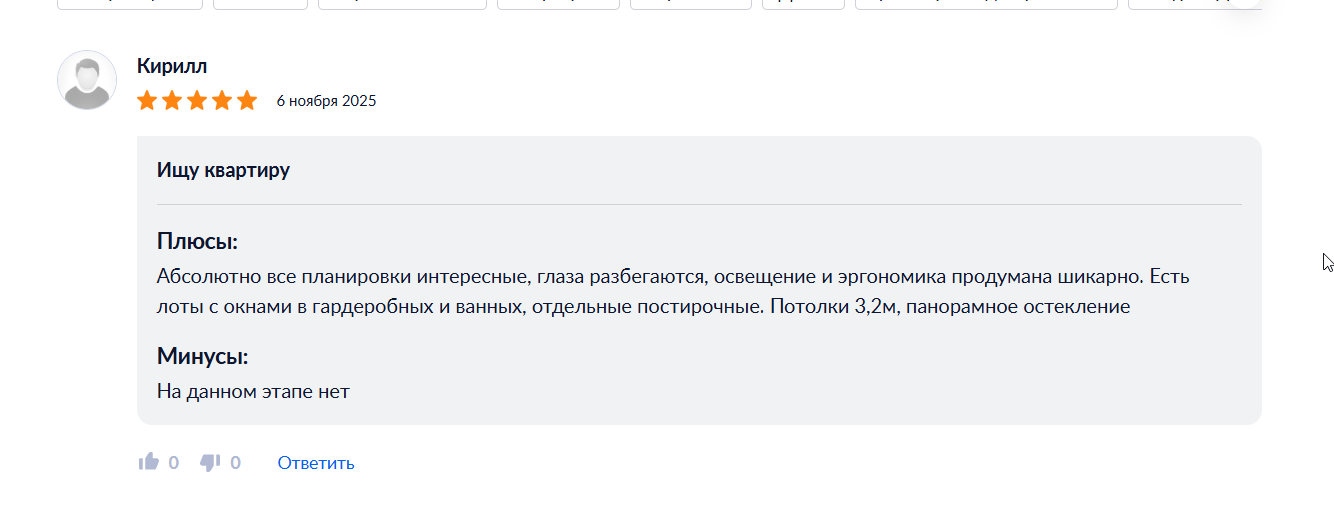Click the Минусы heading
The image size is (1334, 505).
(x=202, y=356)
